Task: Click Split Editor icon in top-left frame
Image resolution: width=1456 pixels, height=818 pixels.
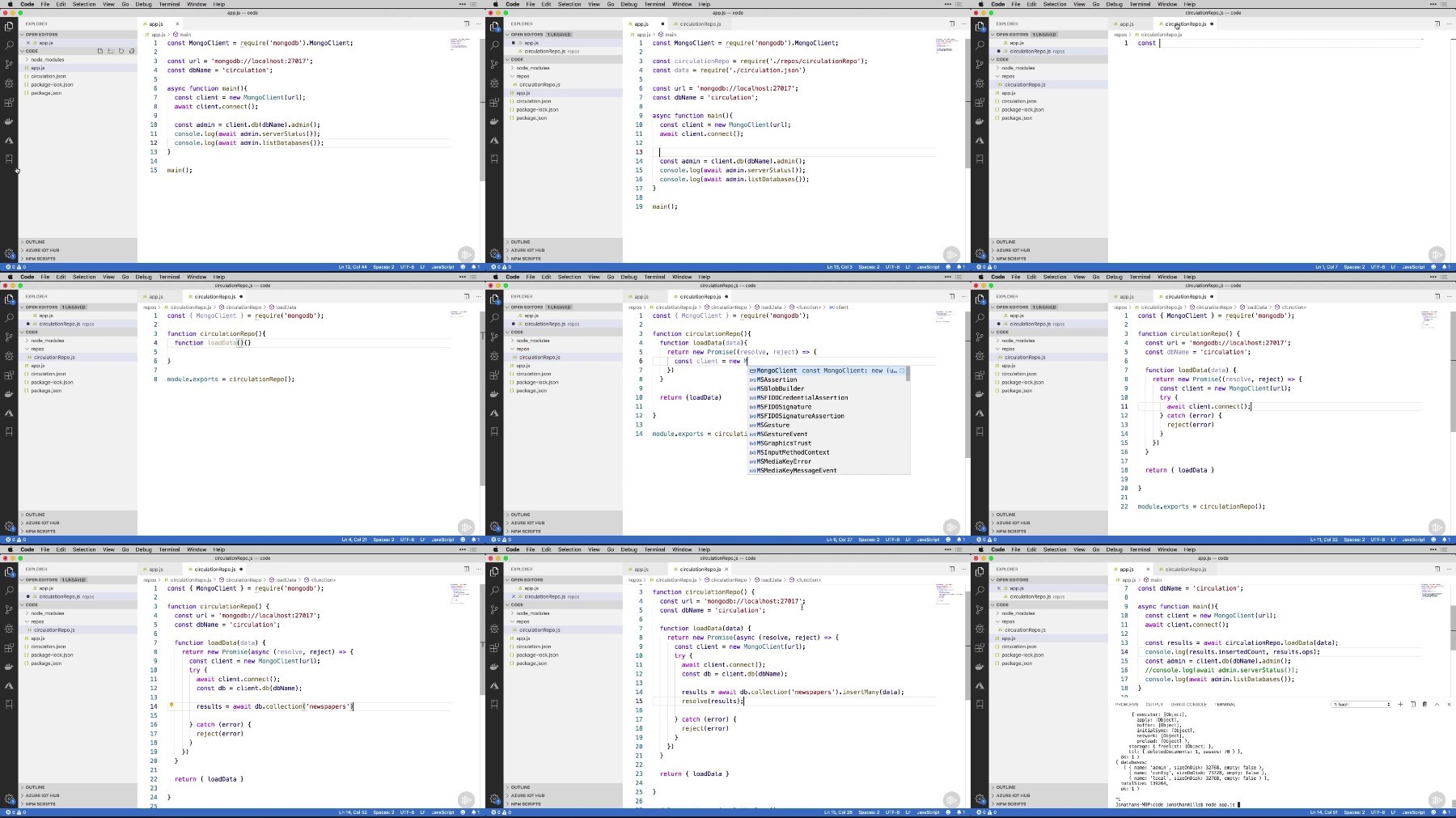Action: [467, 23]
